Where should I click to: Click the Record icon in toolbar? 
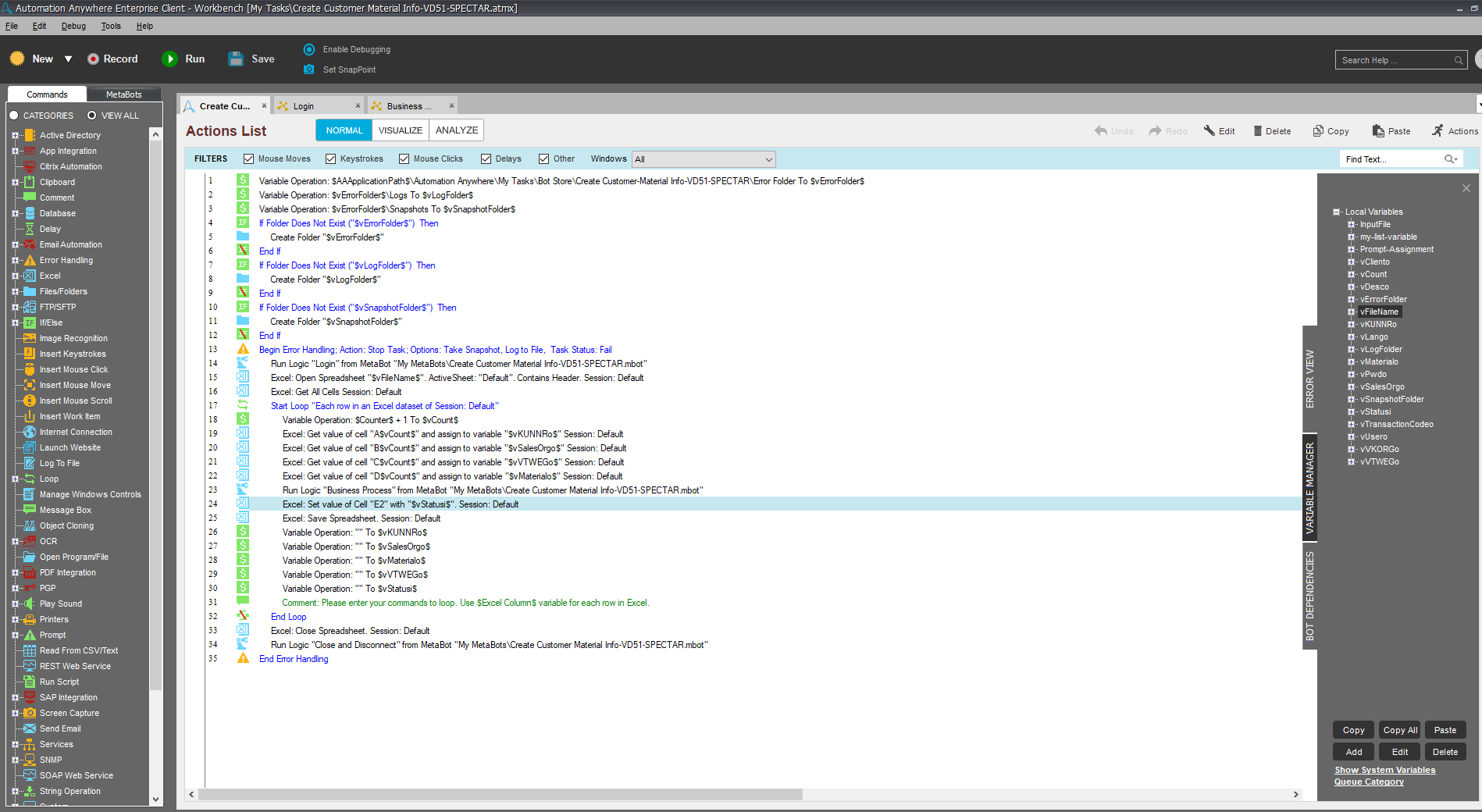point(93,59)
